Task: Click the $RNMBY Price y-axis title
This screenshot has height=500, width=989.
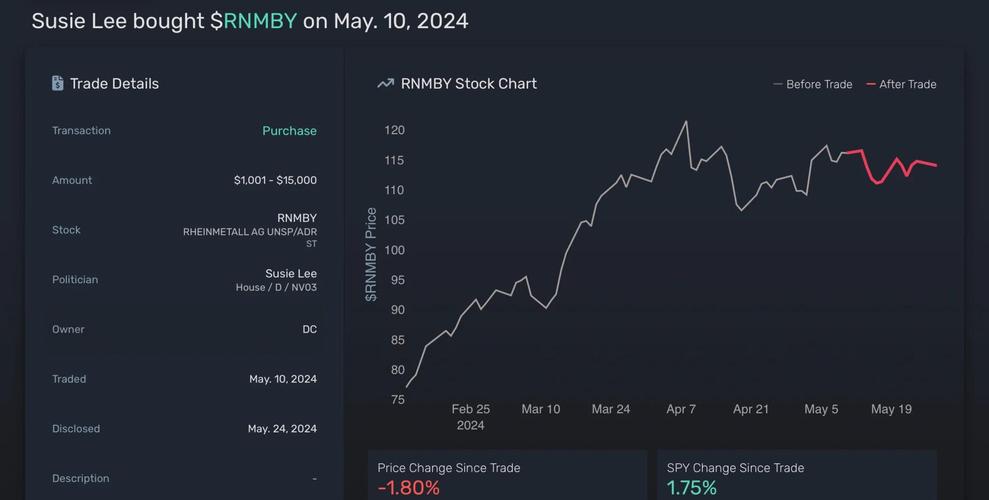Action: click(x=371, y=255)
